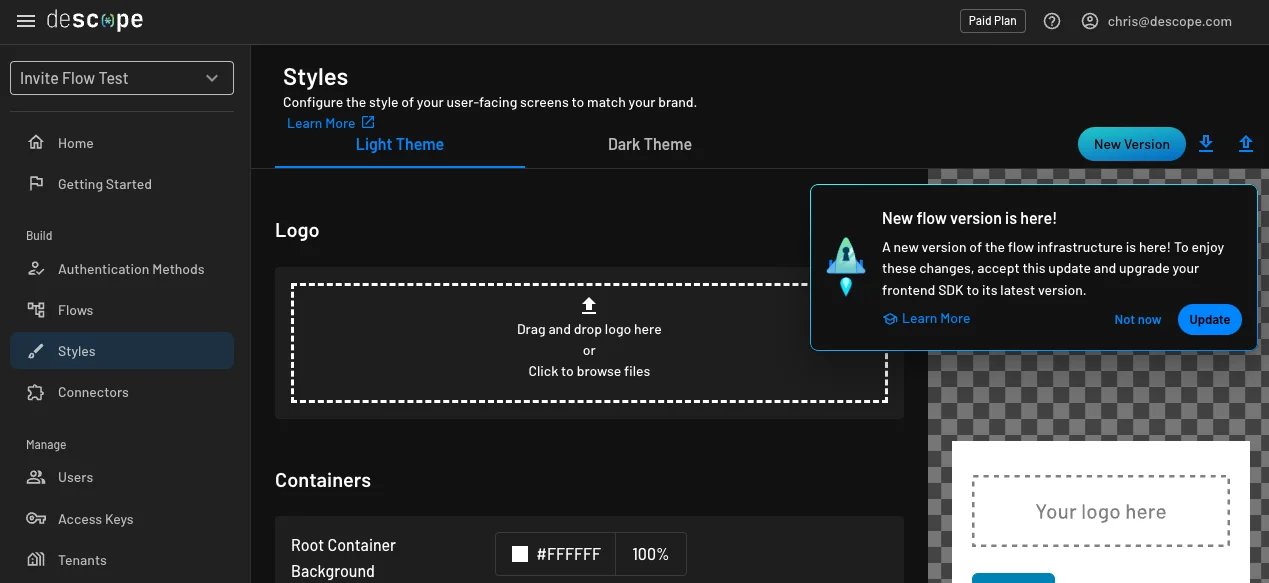Click the Logo section heading

(x=297, y=231)
